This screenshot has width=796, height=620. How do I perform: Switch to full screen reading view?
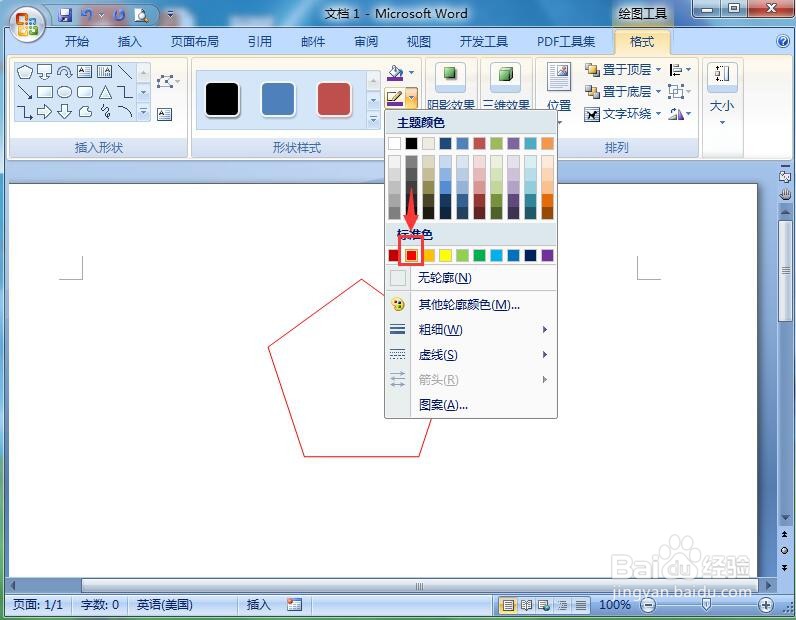tap(526, 605)
